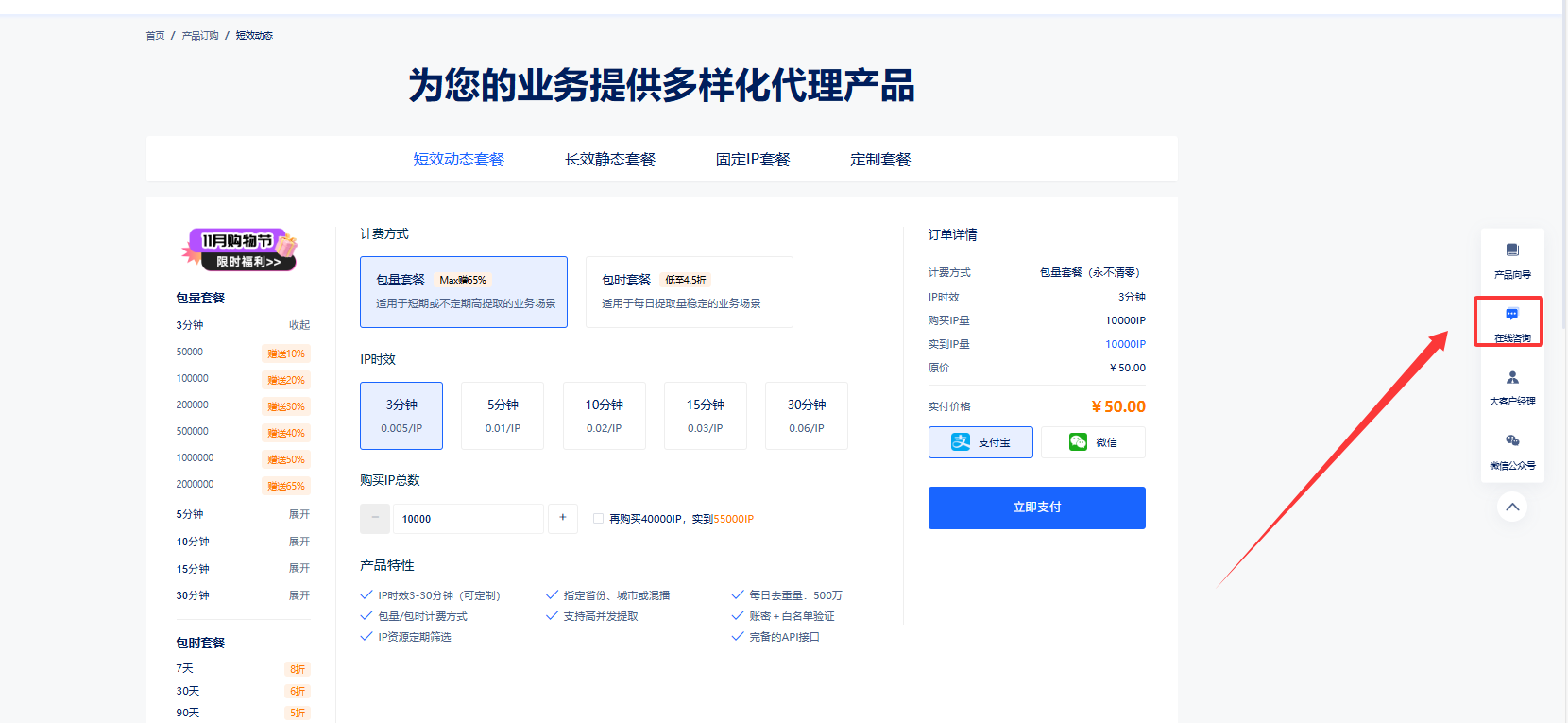Choose the 5分钟 IP duration option
Viewport: 1568px width, 723px height.
(503, 416)
